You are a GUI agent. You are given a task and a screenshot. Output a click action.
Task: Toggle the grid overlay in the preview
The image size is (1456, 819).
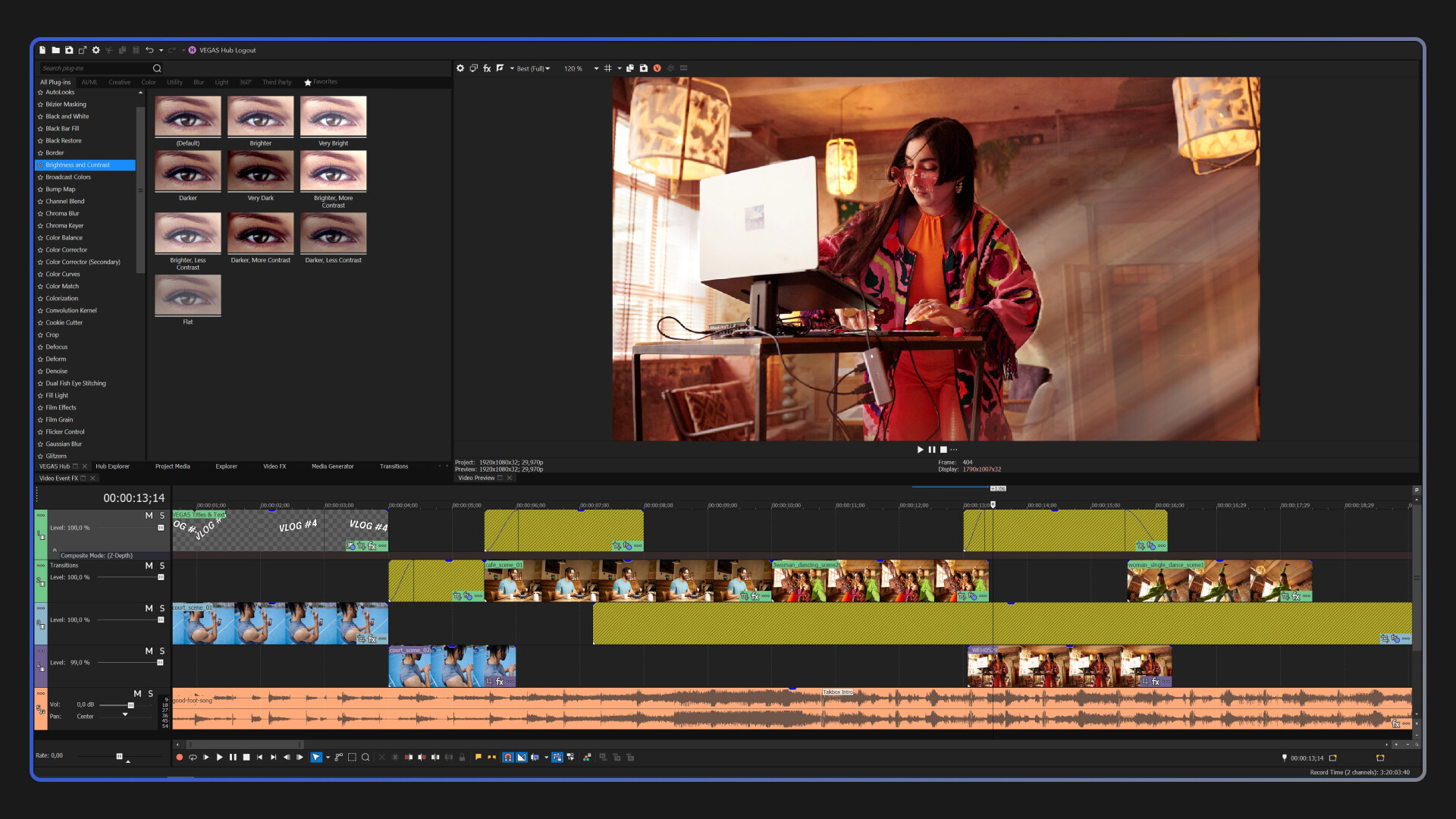608,68
